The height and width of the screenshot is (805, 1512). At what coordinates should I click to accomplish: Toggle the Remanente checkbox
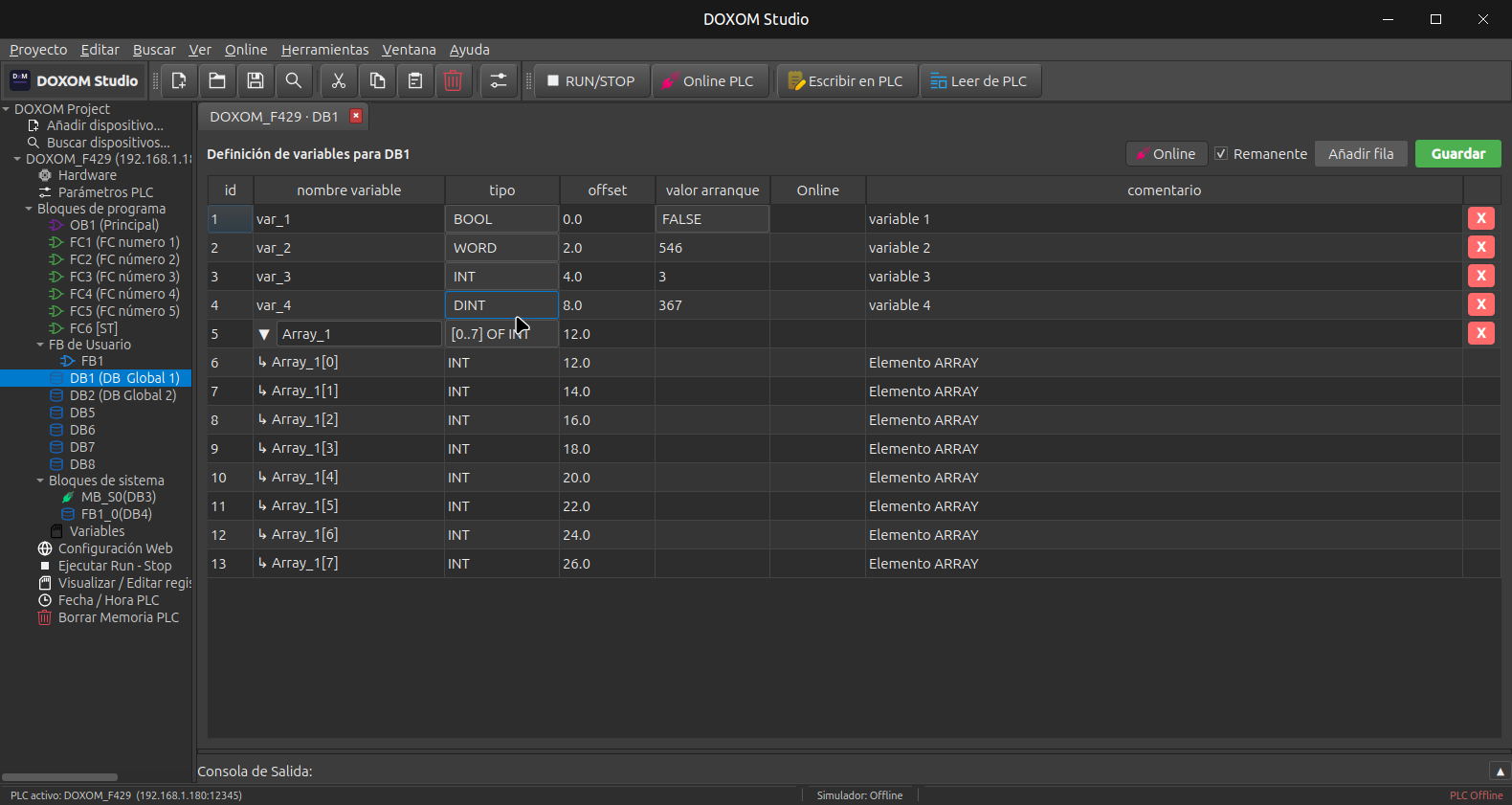pos(1221,154)
